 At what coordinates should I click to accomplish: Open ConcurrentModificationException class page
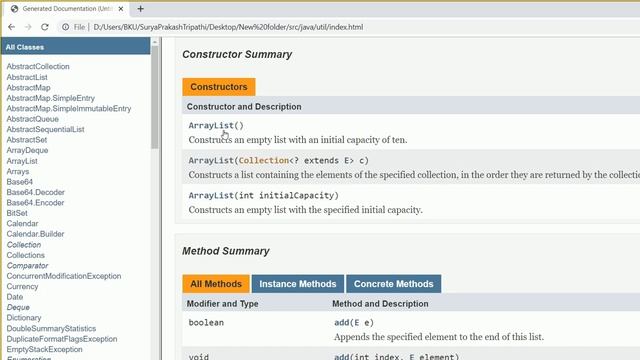coord(64,276)
